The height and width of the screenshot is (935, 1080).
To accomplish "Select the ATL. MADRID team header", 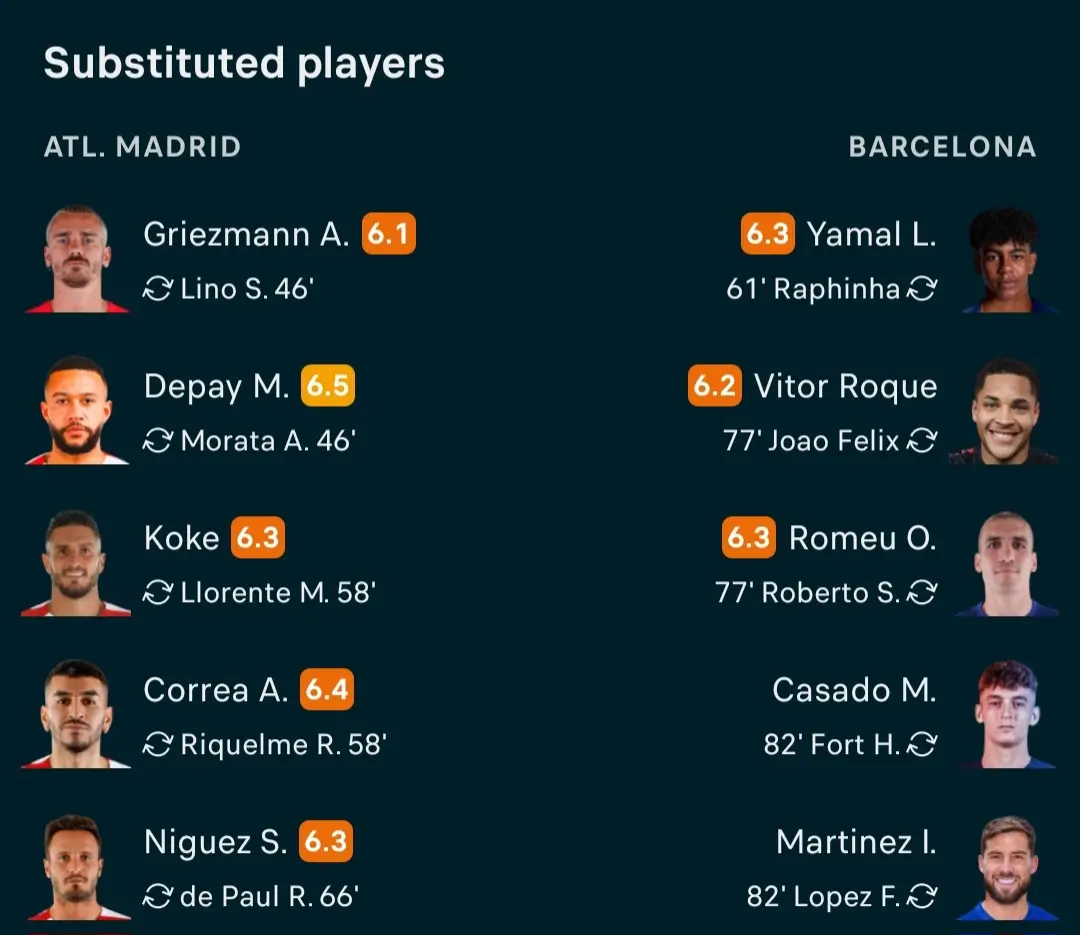I will tap(142, 147).
